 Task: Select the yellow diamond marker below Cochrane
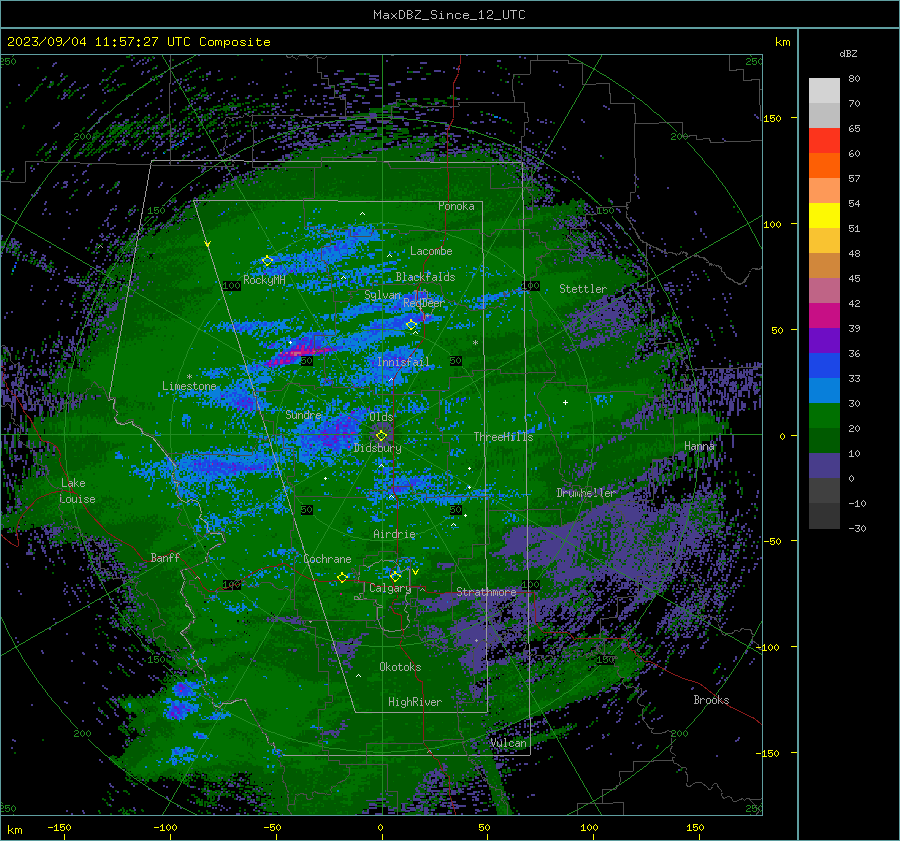[x=342, y=577]
